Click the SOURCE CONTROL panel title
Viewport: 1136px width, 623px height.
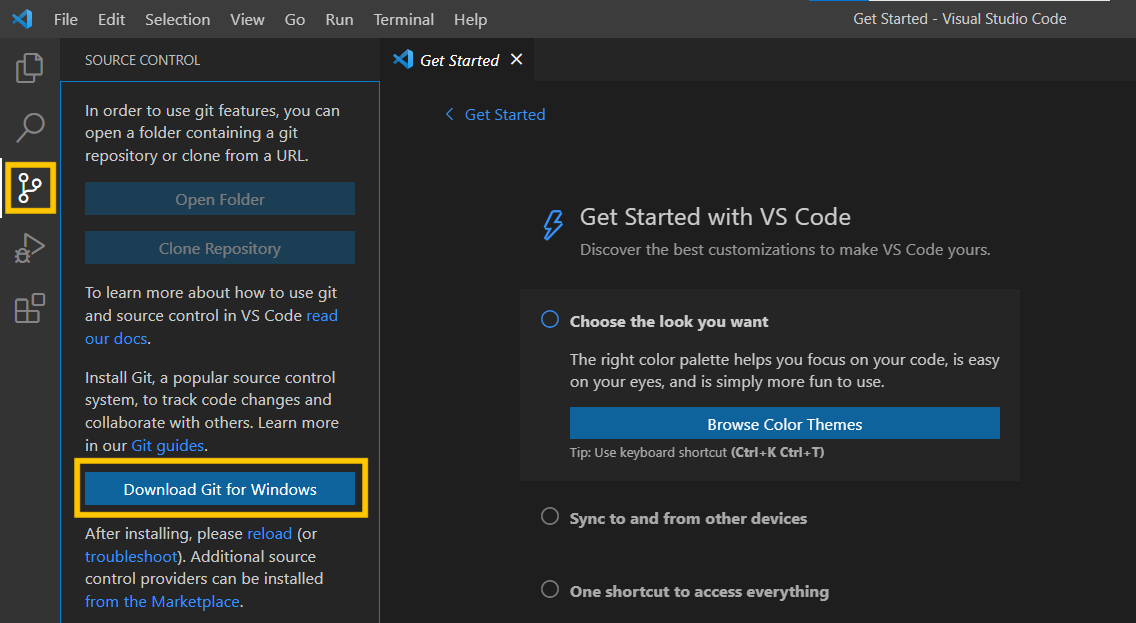142,60
